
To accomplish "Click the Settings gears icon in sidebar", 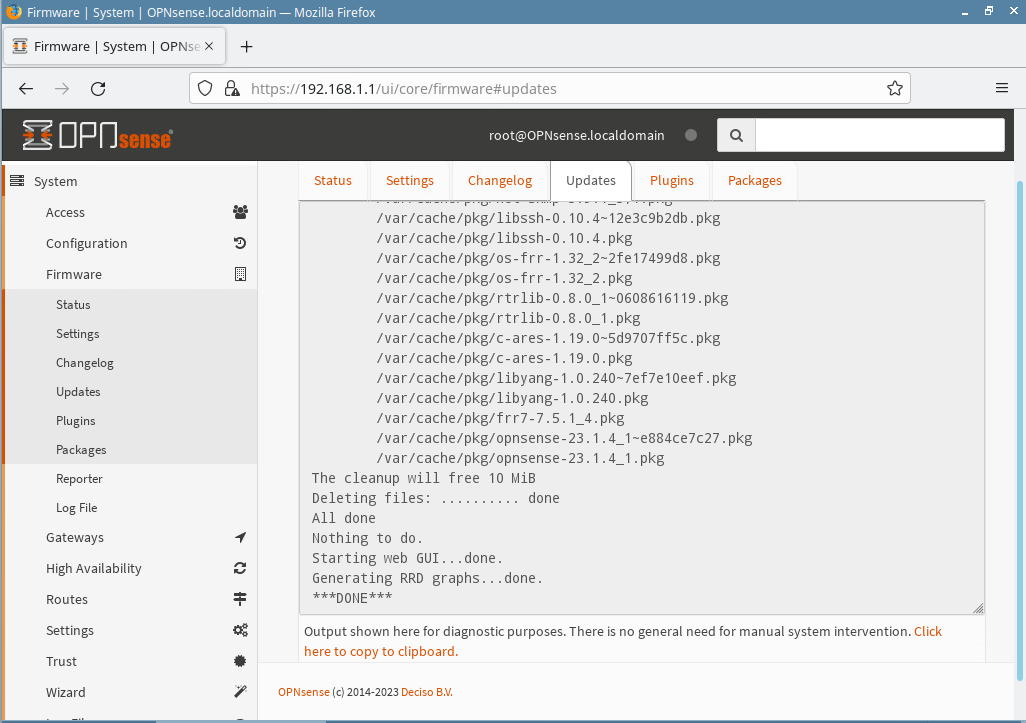I will pos(240,630).
